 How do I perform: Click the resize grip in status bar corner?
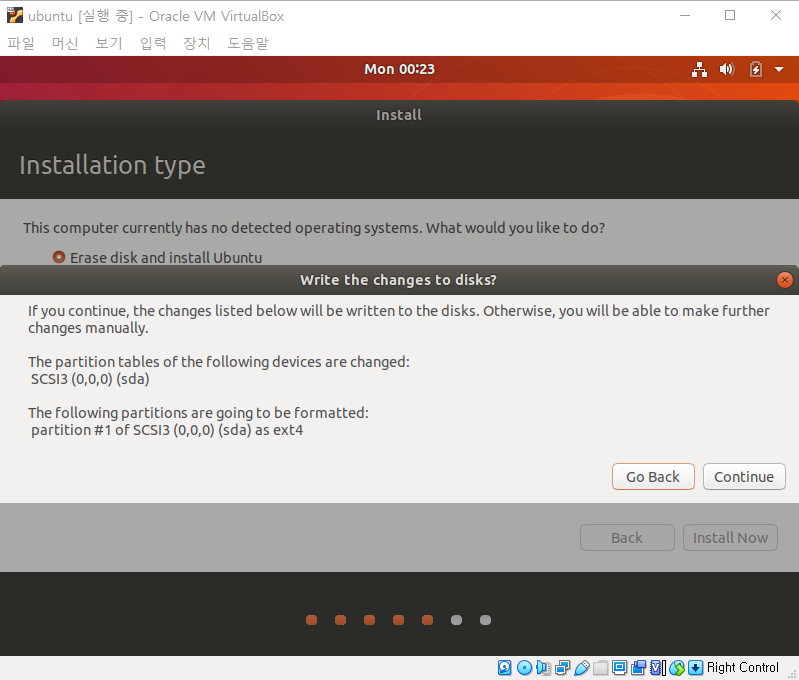pos(791,674)
